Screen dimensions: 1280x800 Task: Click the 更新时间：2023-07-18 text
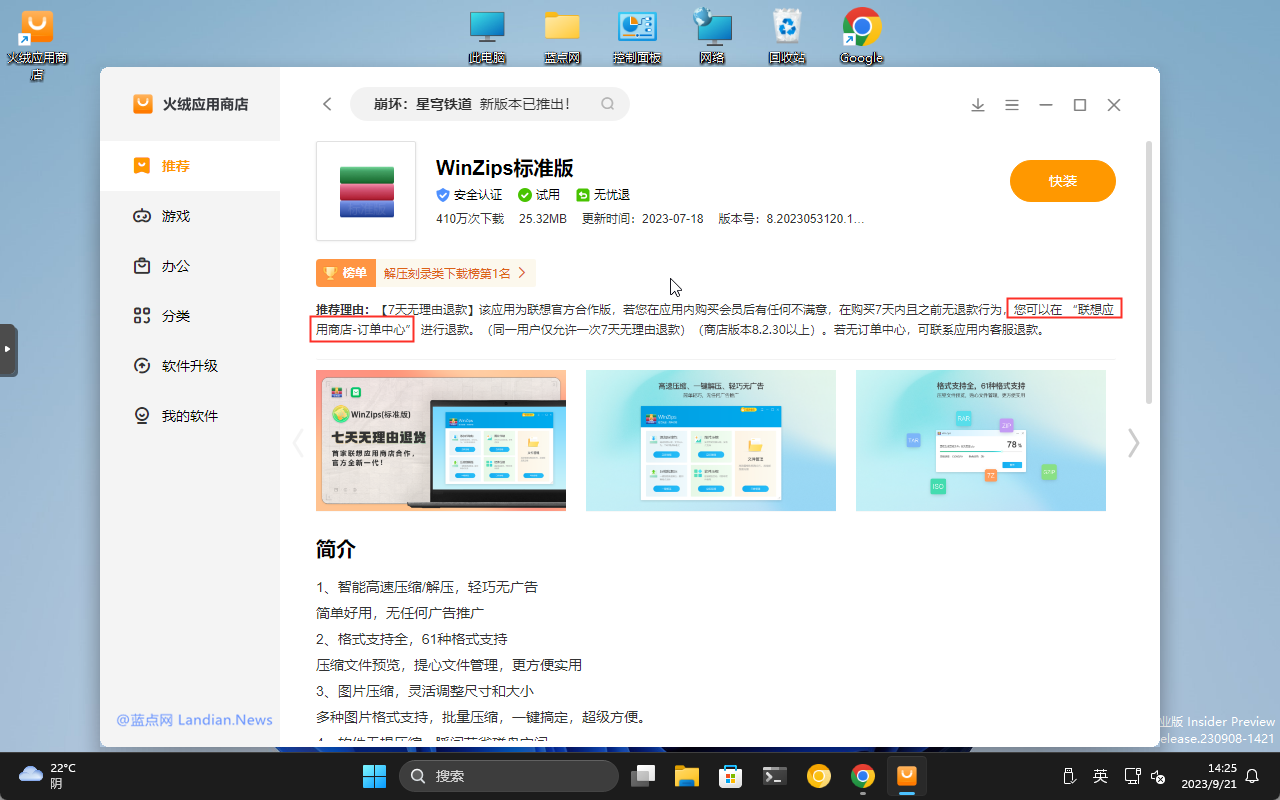pyautogui.click(x=643, y=219)
